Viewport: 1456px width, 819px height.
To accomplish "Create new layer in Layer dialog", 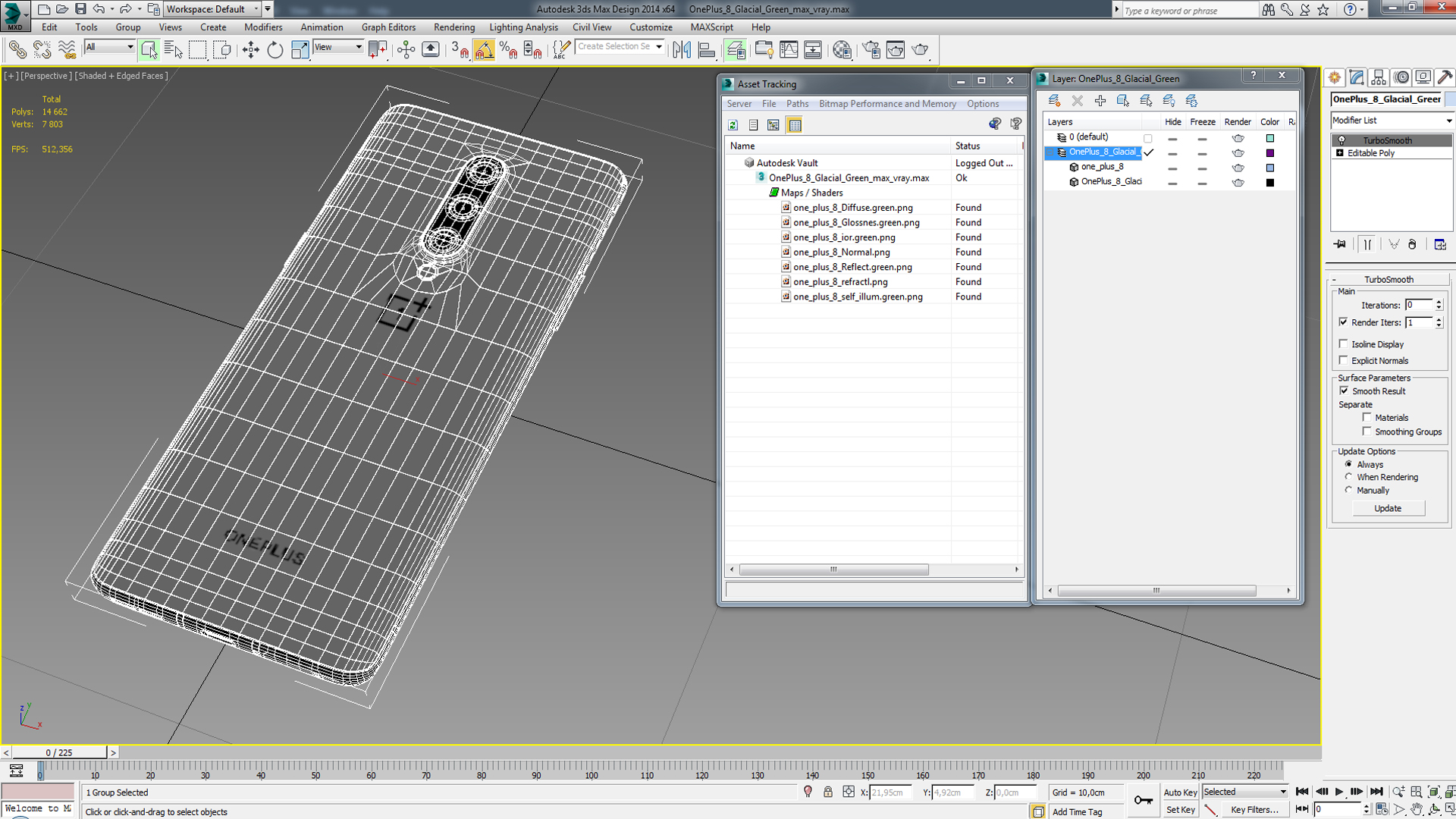I will click(x=1054, y=100).
